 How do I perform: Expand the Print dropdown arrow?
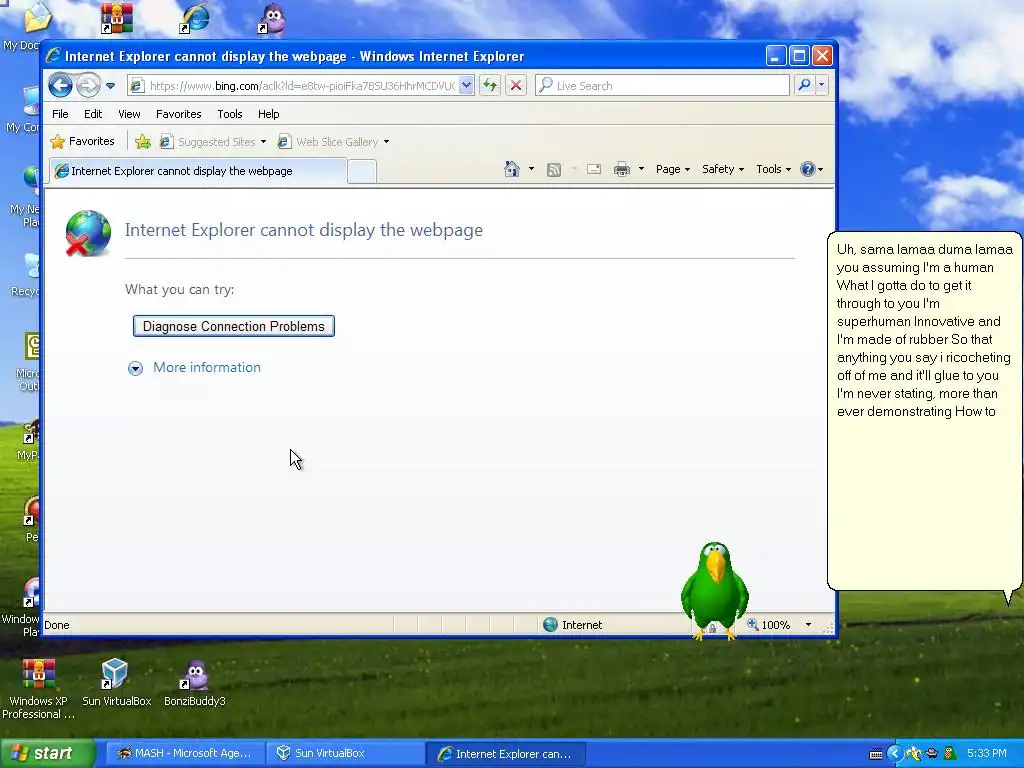point(641,169)
